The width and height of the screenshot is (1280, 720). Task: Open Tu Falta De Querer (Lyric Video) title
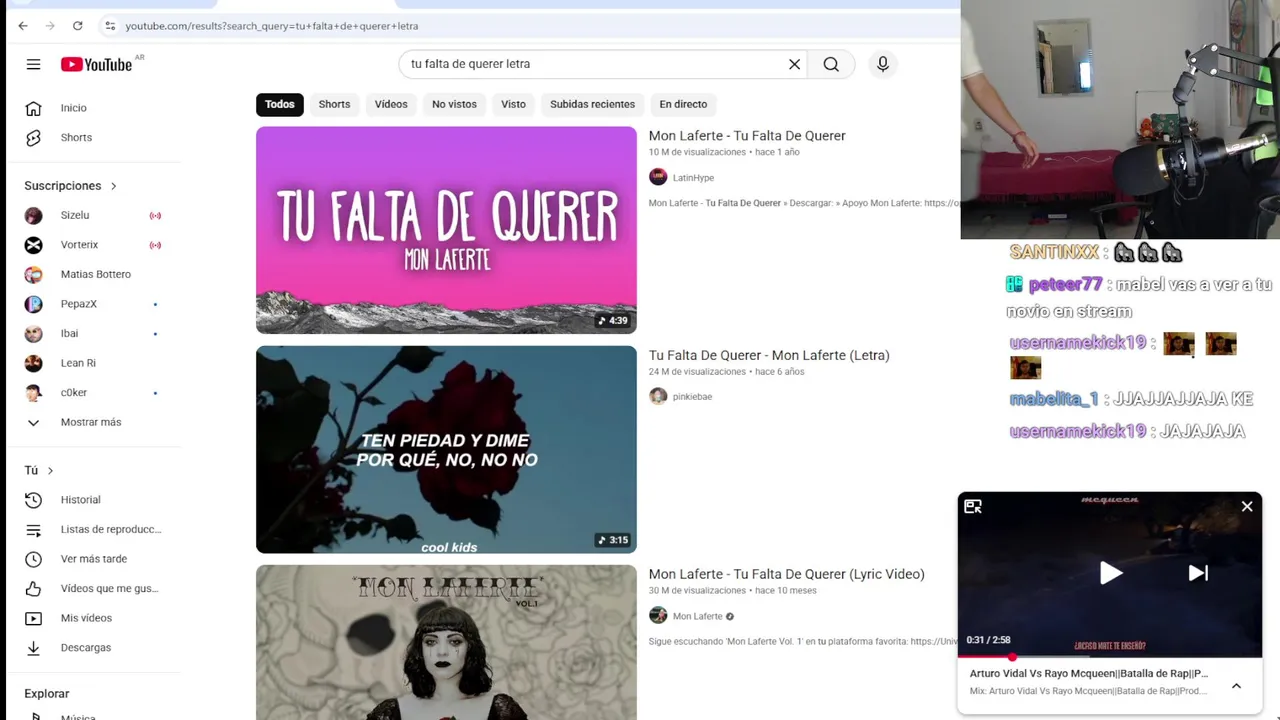(787, 574)
